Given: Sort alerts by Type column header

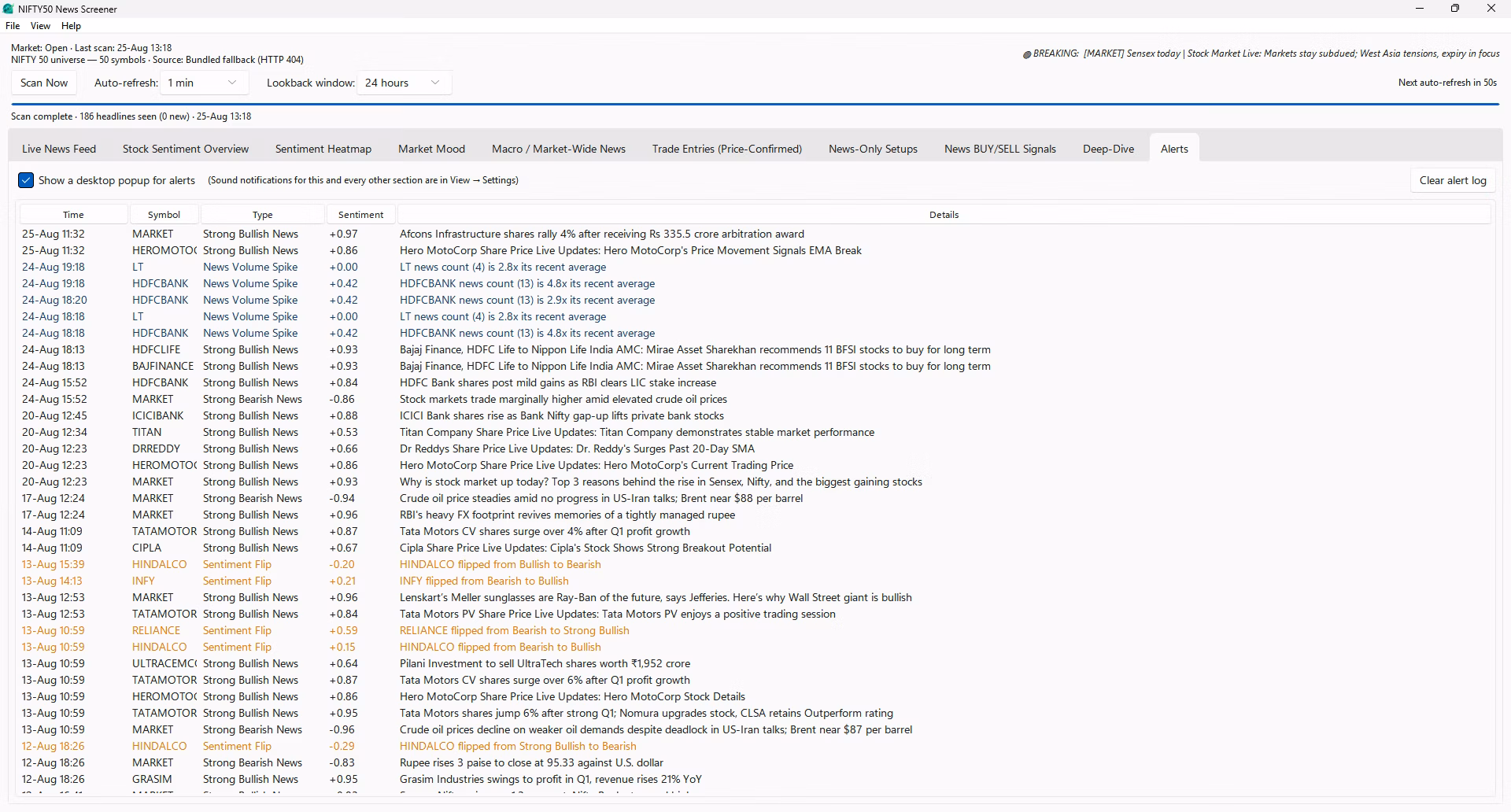Looking at the screenshot, I should 263,215.
